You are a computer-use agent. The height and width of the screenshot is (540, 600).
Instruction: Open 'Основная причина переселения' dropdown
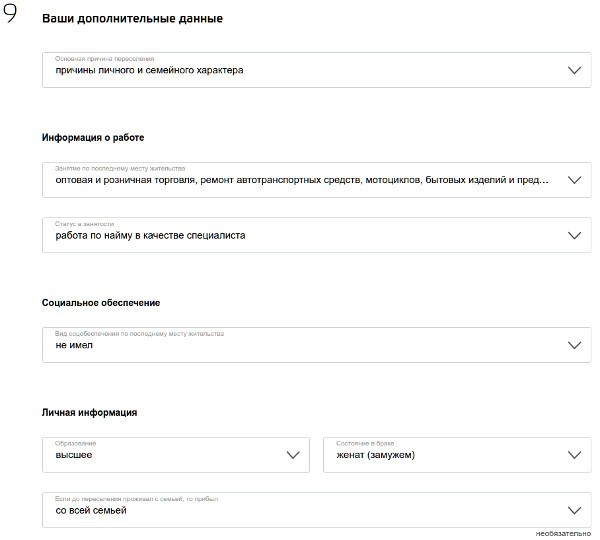pos(300,70)
